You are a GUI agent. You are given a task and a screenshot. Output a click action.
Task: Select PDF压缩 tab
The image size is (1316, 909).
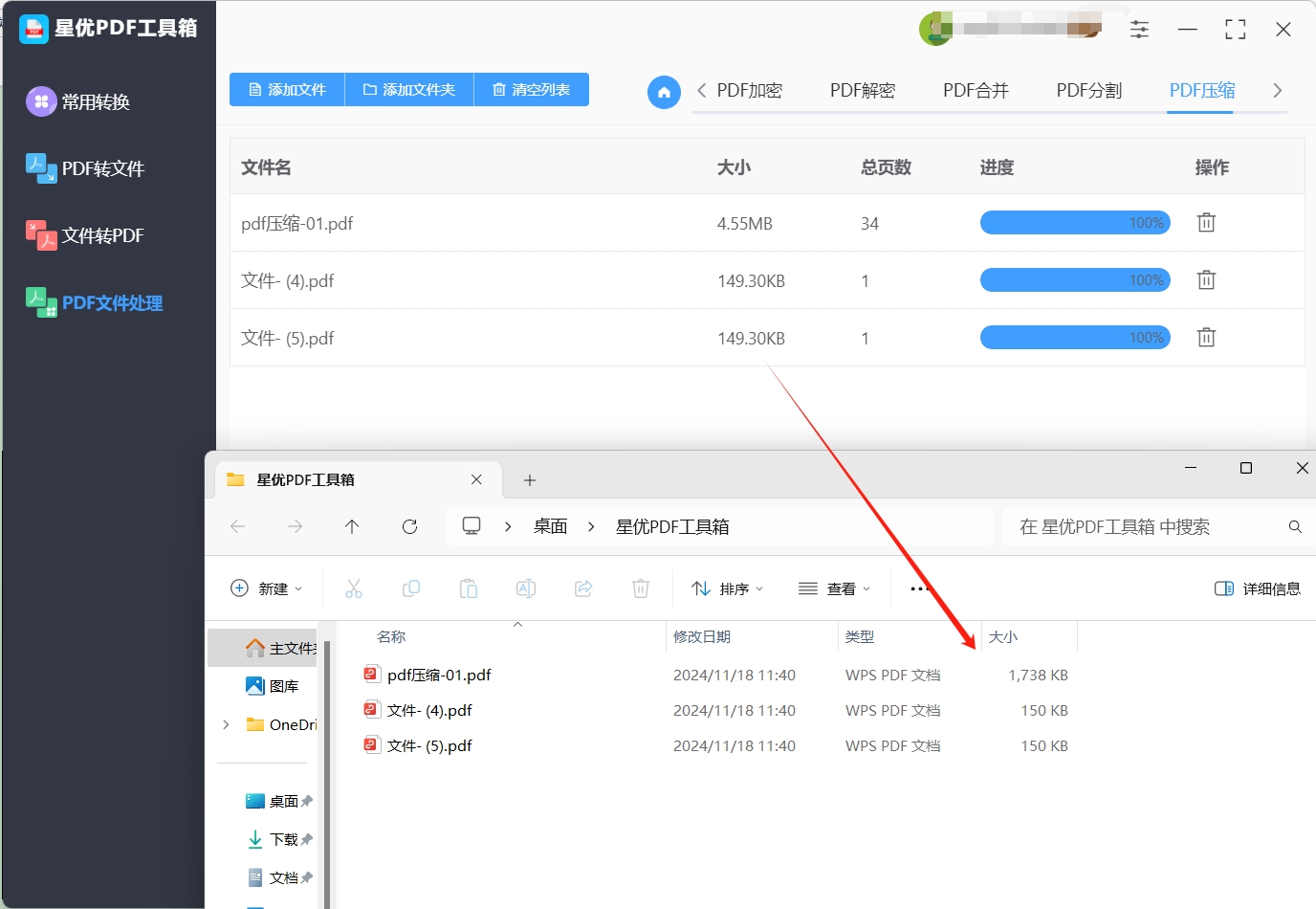click(1202, 90)
